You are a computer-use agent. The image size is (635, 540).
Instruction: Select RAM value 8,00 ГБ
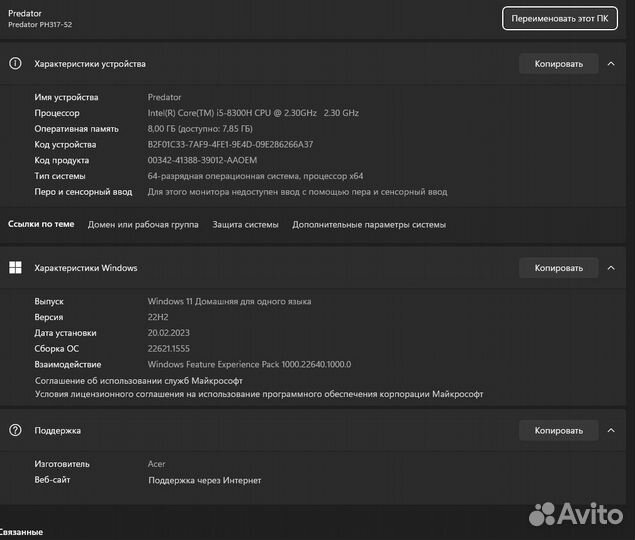tap(200, 129)
